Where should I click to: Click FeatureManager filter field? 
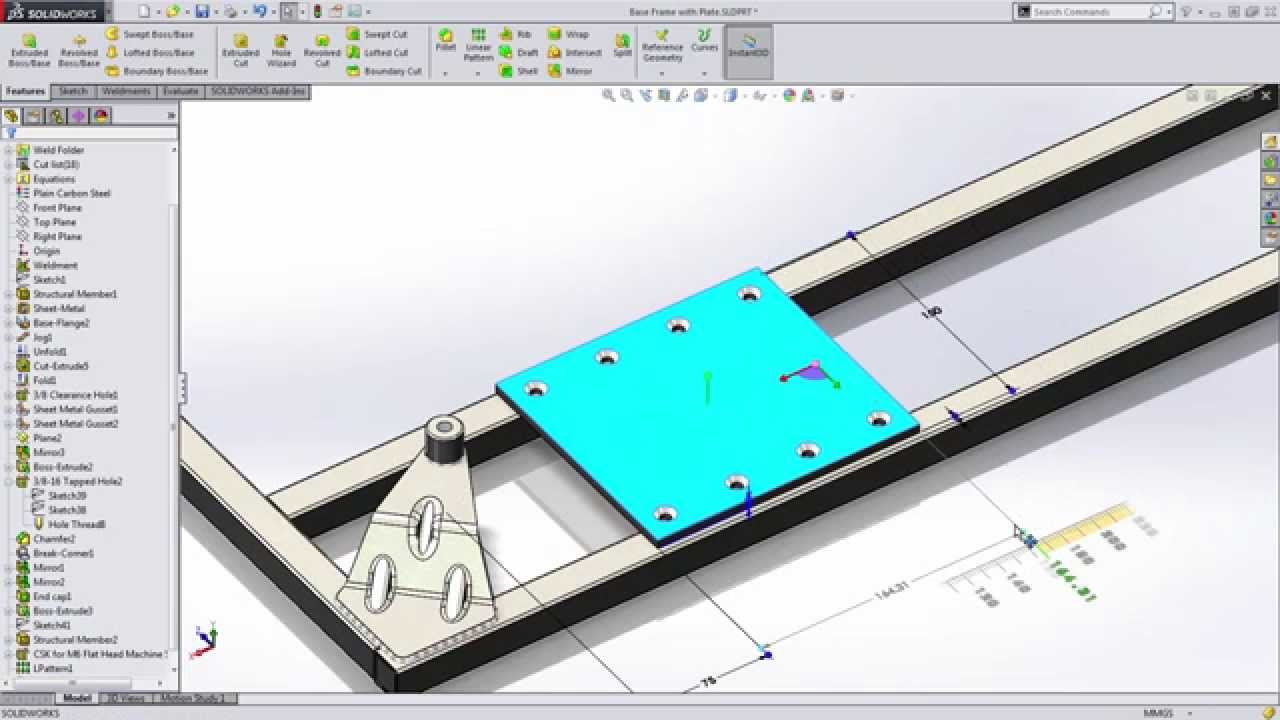tap(90, 133)
